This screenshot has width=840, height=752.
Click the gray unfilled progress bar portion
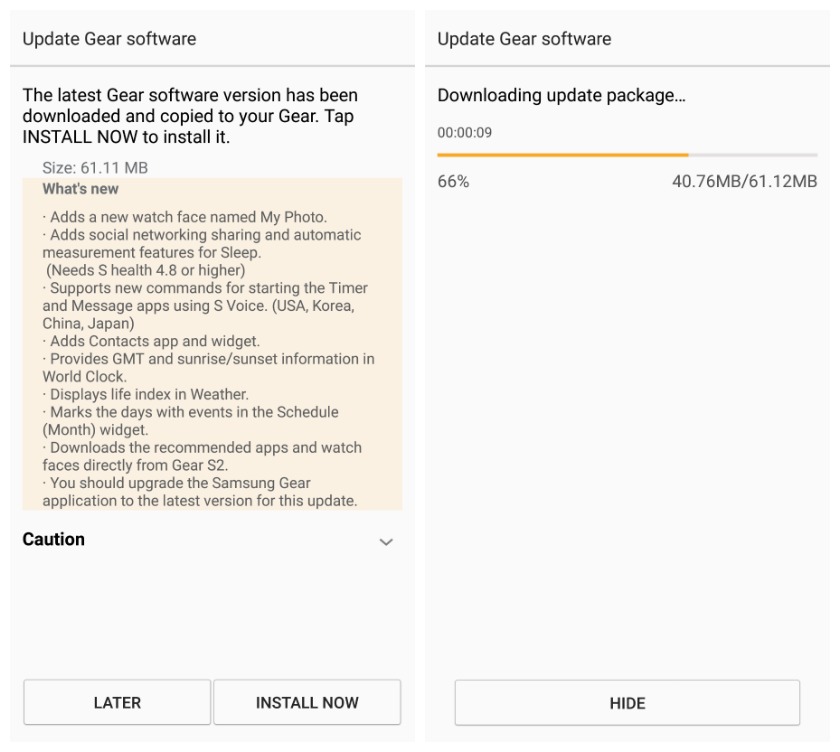[752, 155]
